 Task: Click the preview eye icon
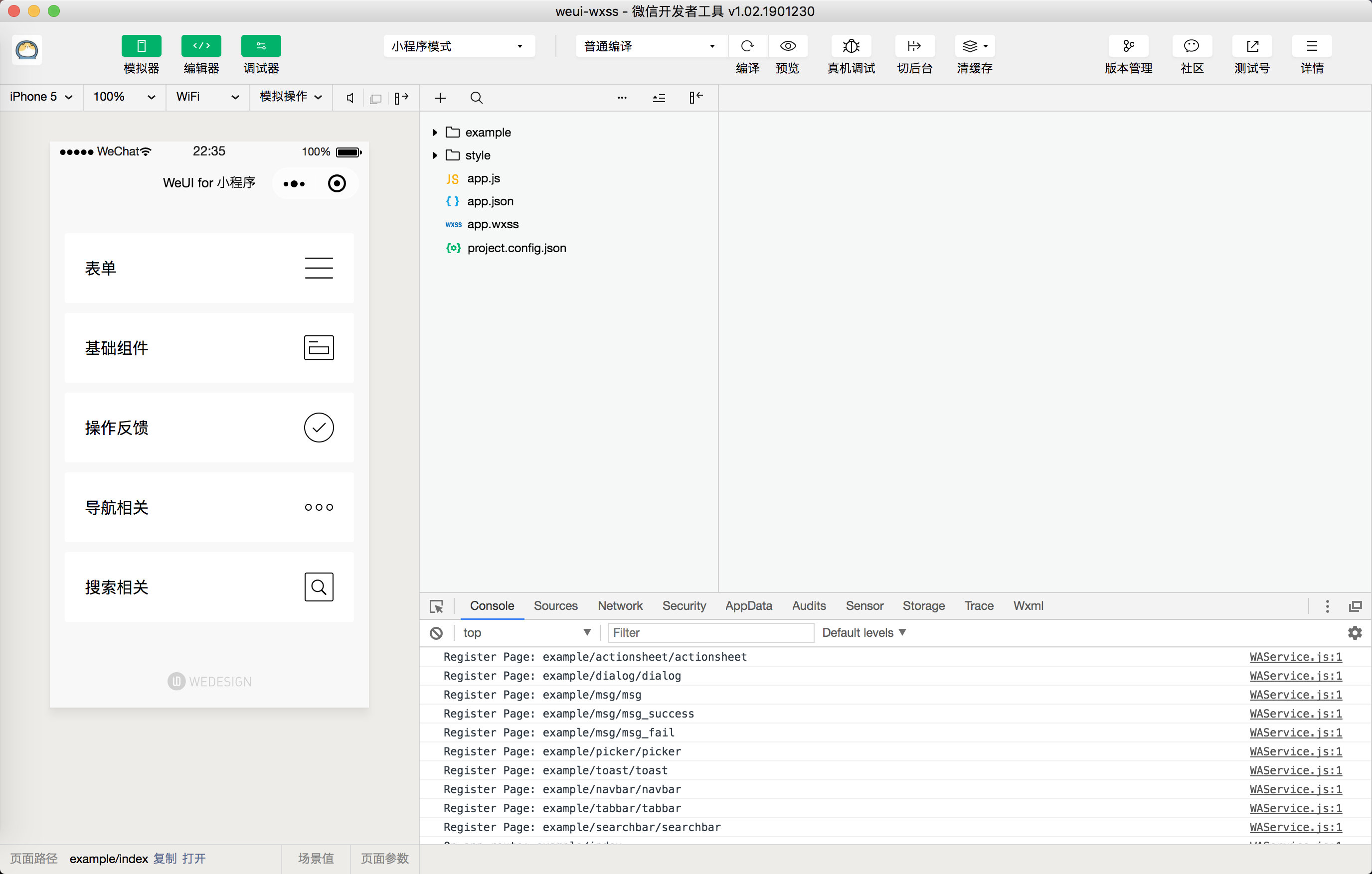(x=787, y=46)
